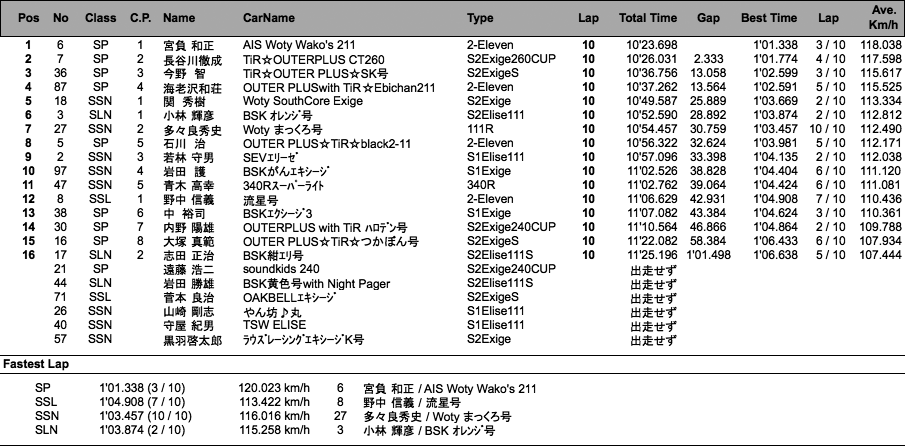Select car name 'TiR☆OUTER PLUS☆SK号'
The height and width of the screenshot is (446, 905).
315,73
